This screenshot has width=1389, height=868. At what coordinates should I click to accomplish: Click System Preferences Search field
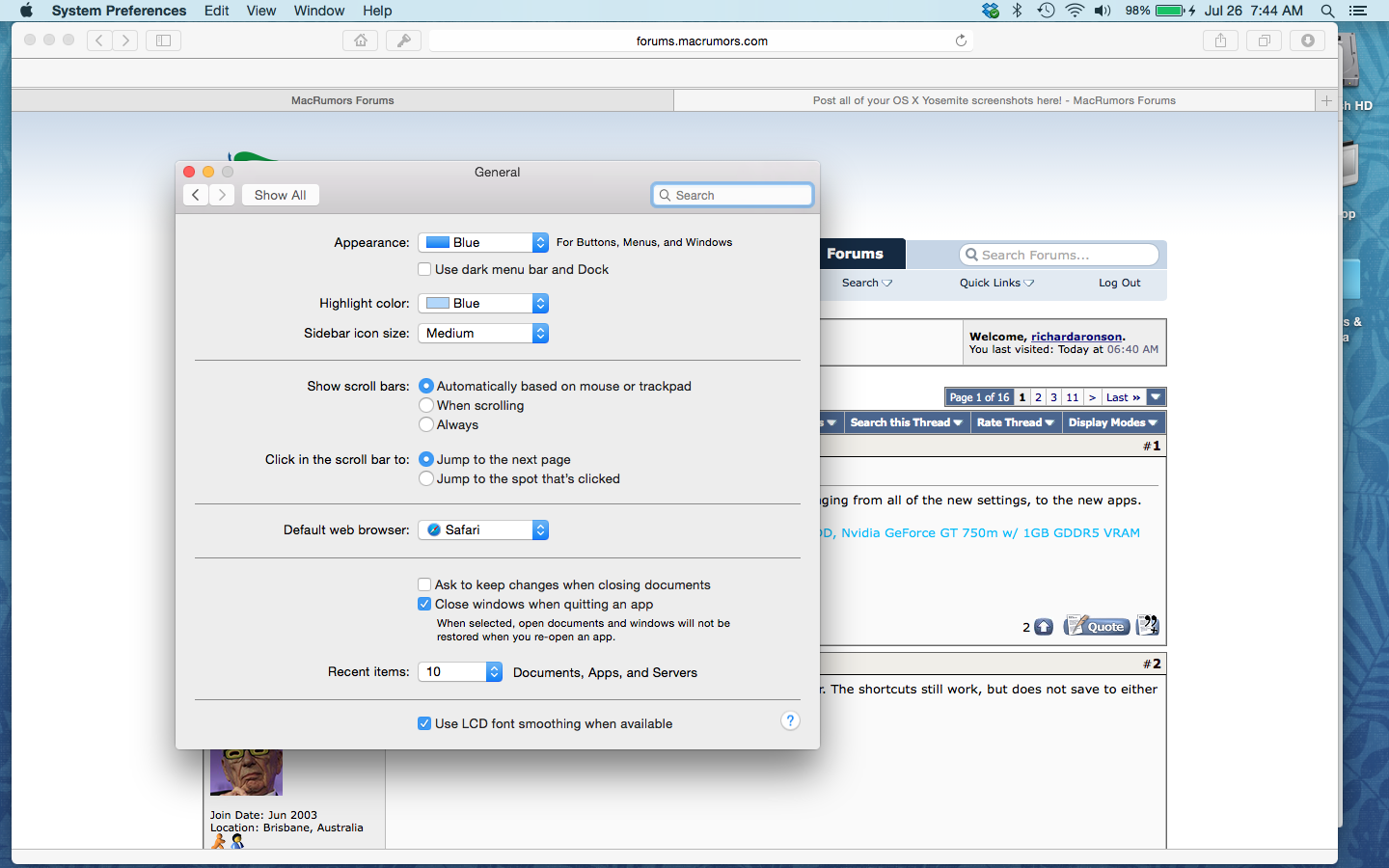[x=733, y=195]
